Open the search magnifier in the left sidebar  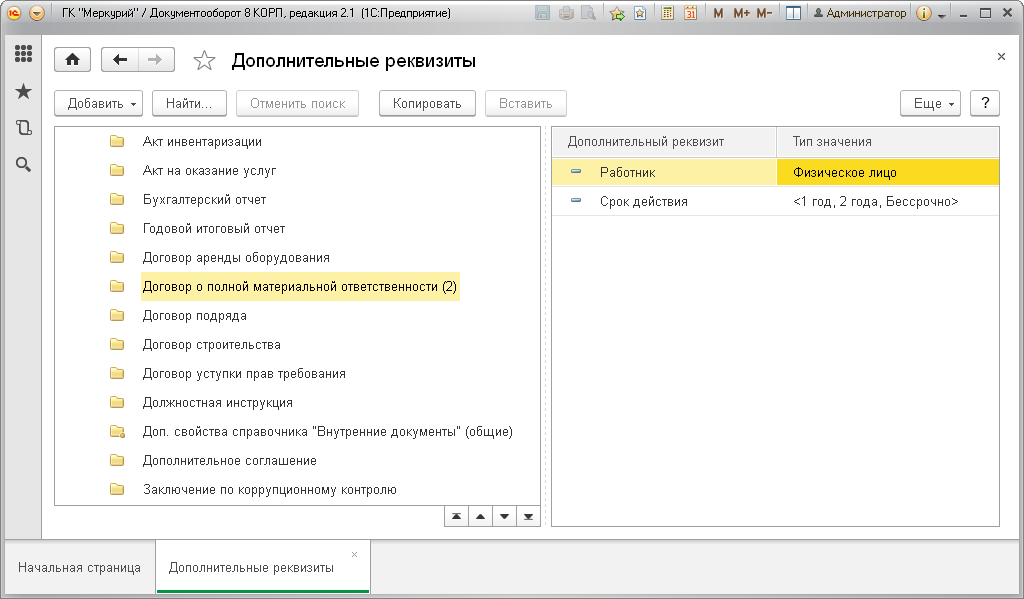pos(24,165)
